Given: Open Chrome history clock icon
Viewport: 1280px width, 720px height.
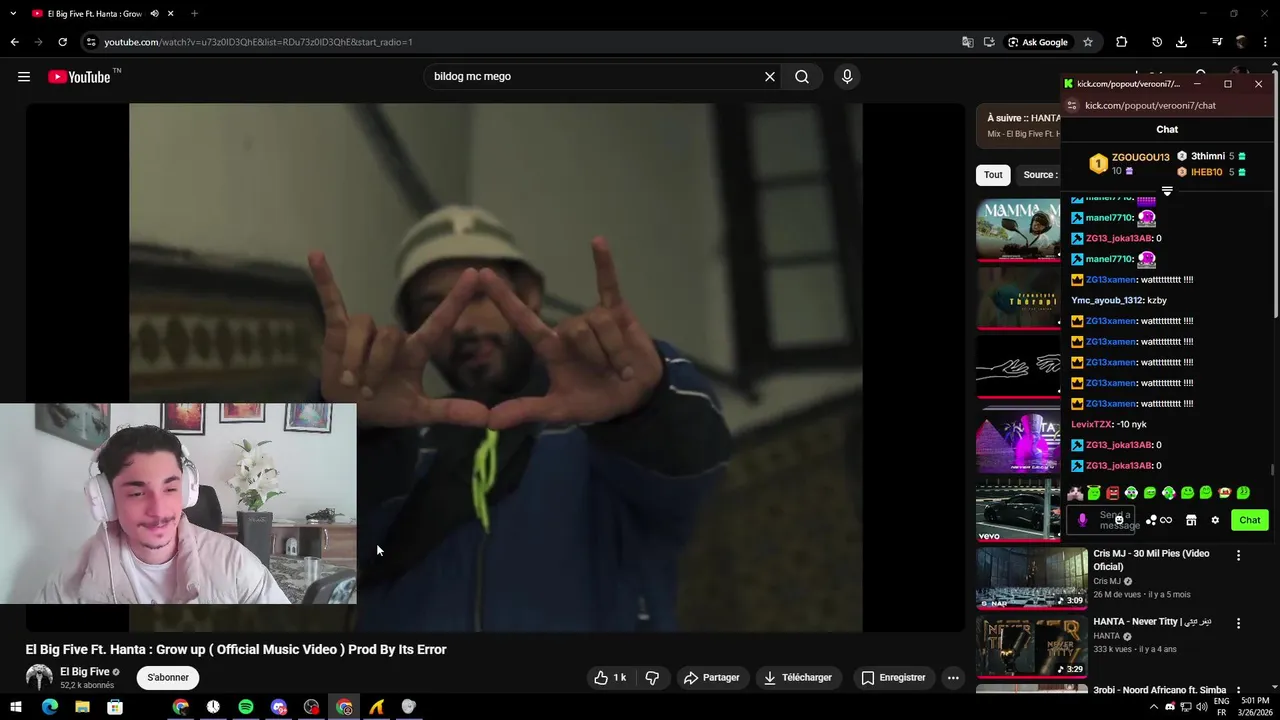Looking at the screenshot, I should [x=1157, y=42].
